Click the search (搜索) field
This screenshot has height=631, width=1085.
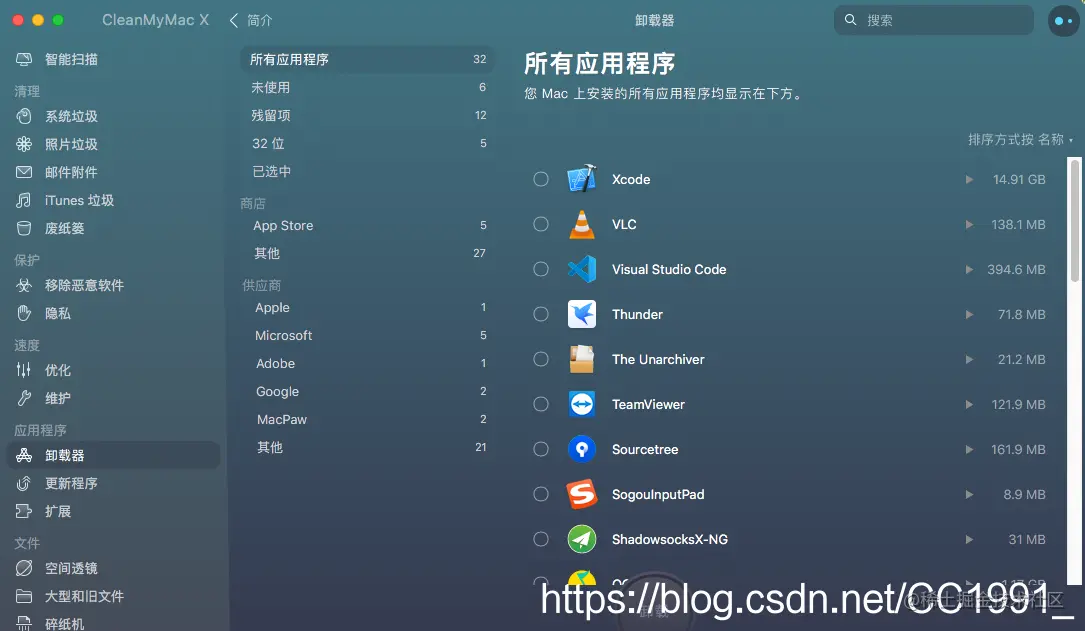point(933,20)
